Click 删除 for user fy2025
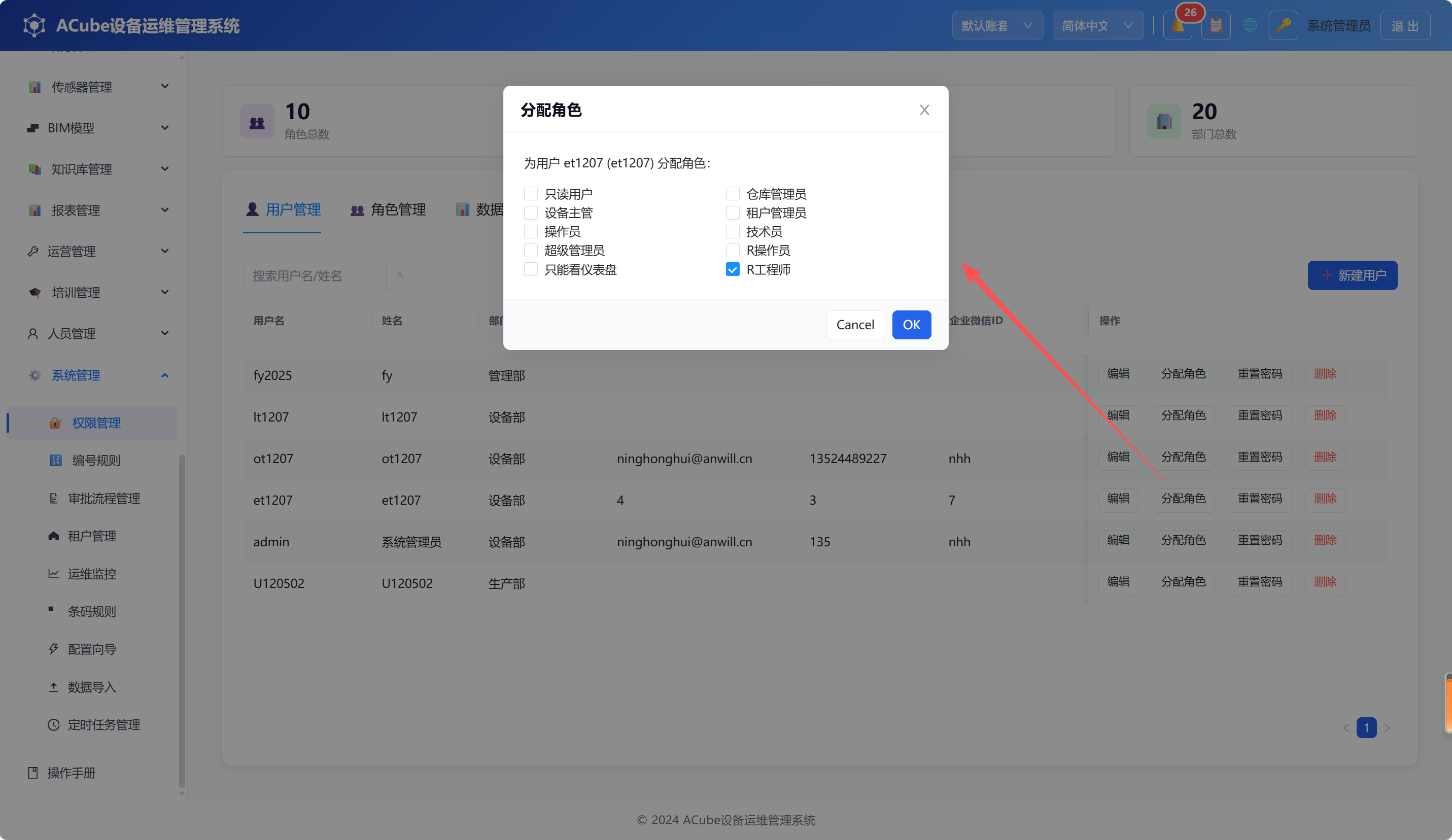This screenshot has height=840, width=1452. [x=1325, y=374]
